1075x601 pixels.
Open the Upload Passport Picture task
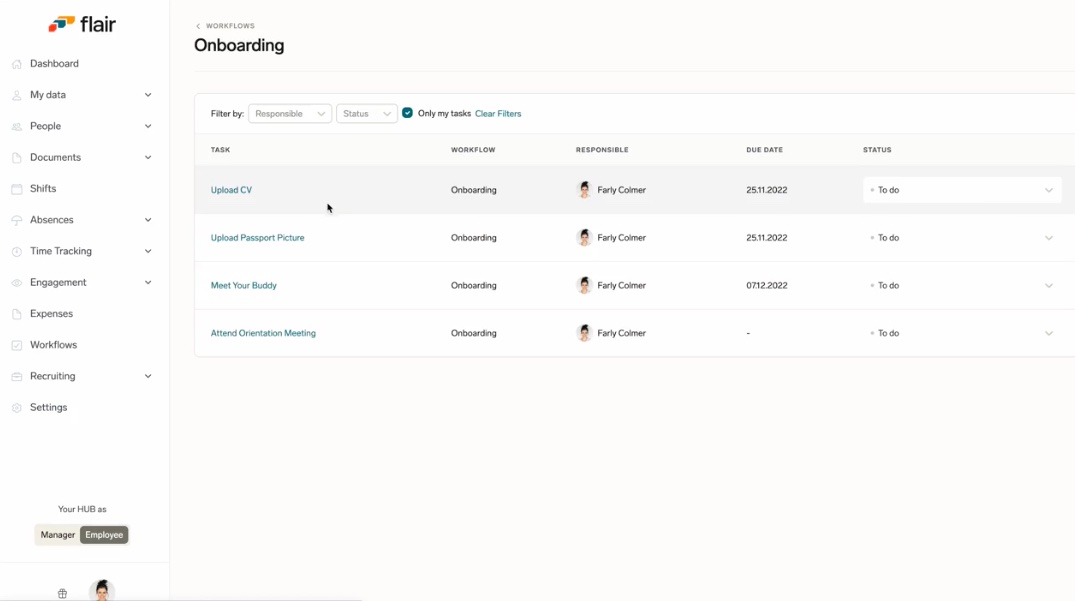(257, 238)
